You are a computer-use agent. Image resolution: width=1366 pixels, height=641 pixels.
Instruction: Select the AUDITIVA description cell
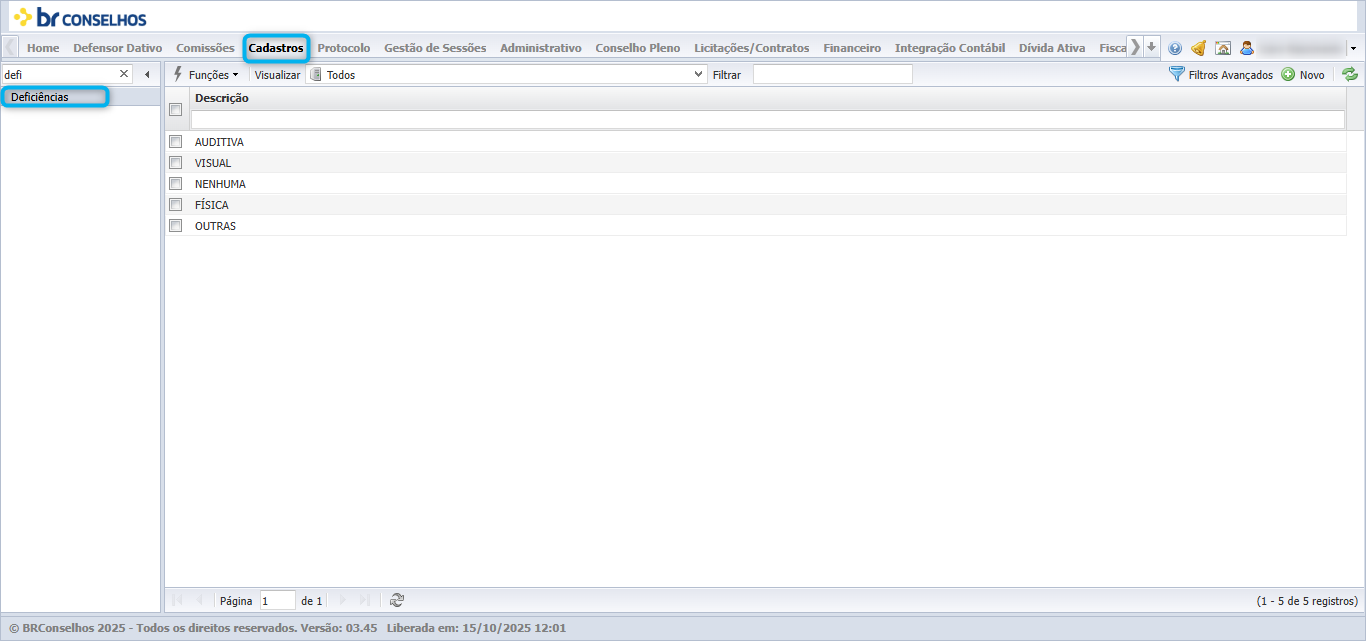click(x=219, y=142)
